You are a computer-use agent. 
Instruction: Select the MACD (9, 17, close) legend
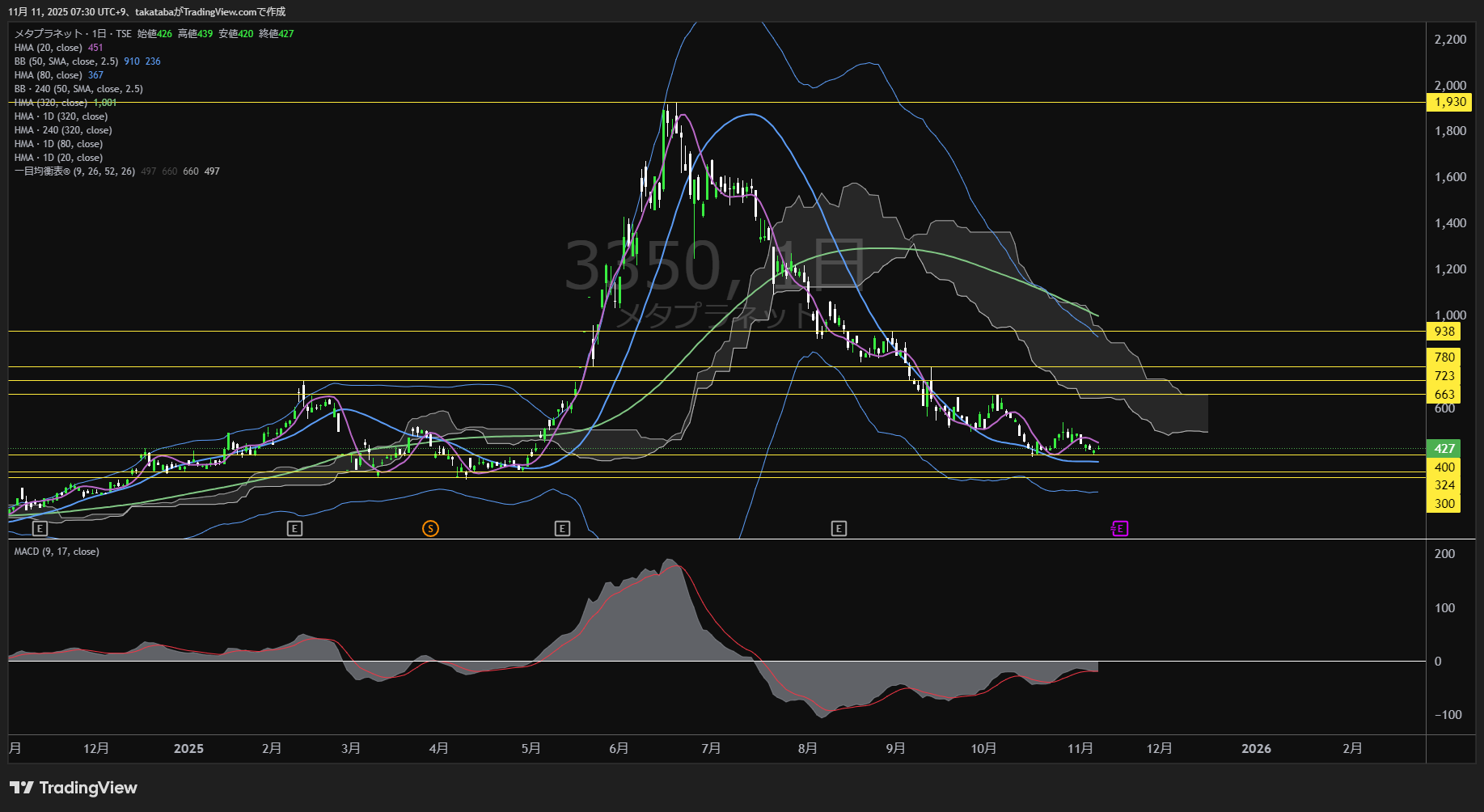[57, 552]
